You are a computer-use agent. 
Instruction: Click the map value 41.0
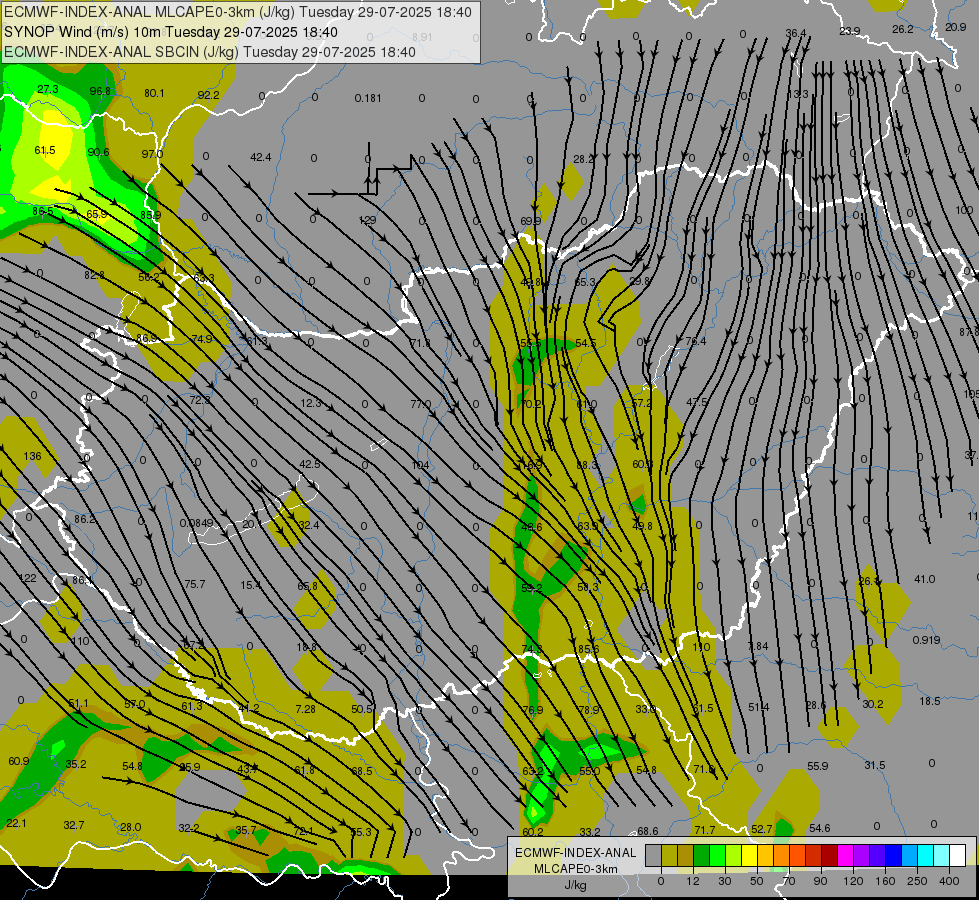925,579
